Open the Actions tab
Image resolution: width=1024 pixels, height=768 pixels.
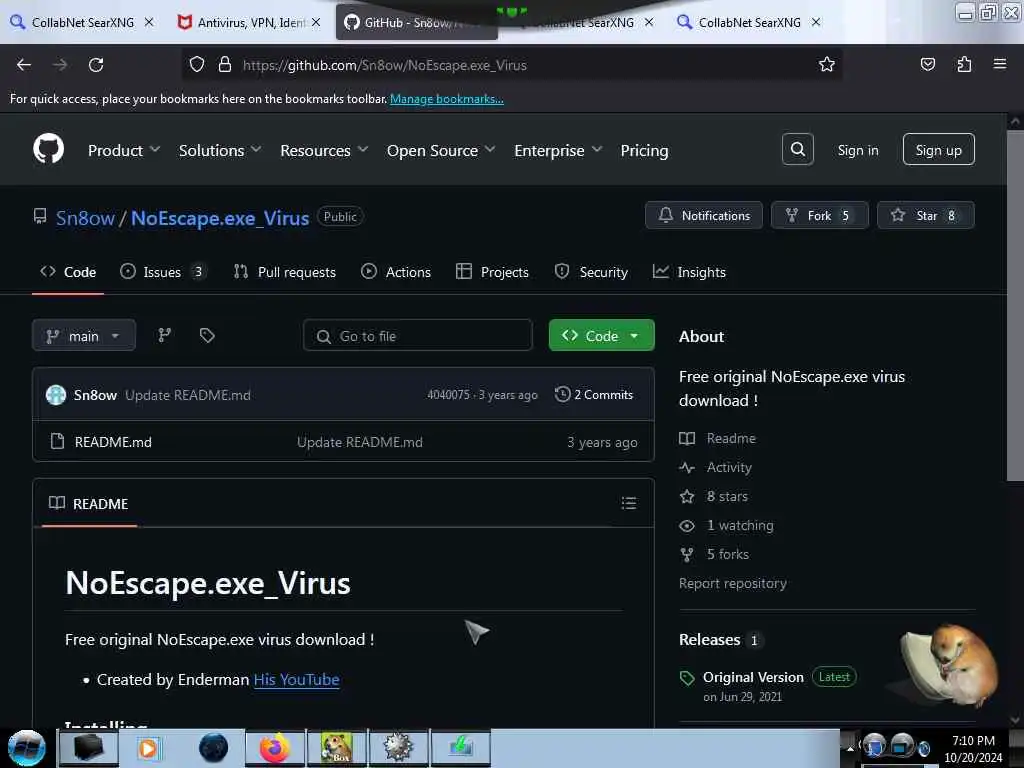(396, 272)
